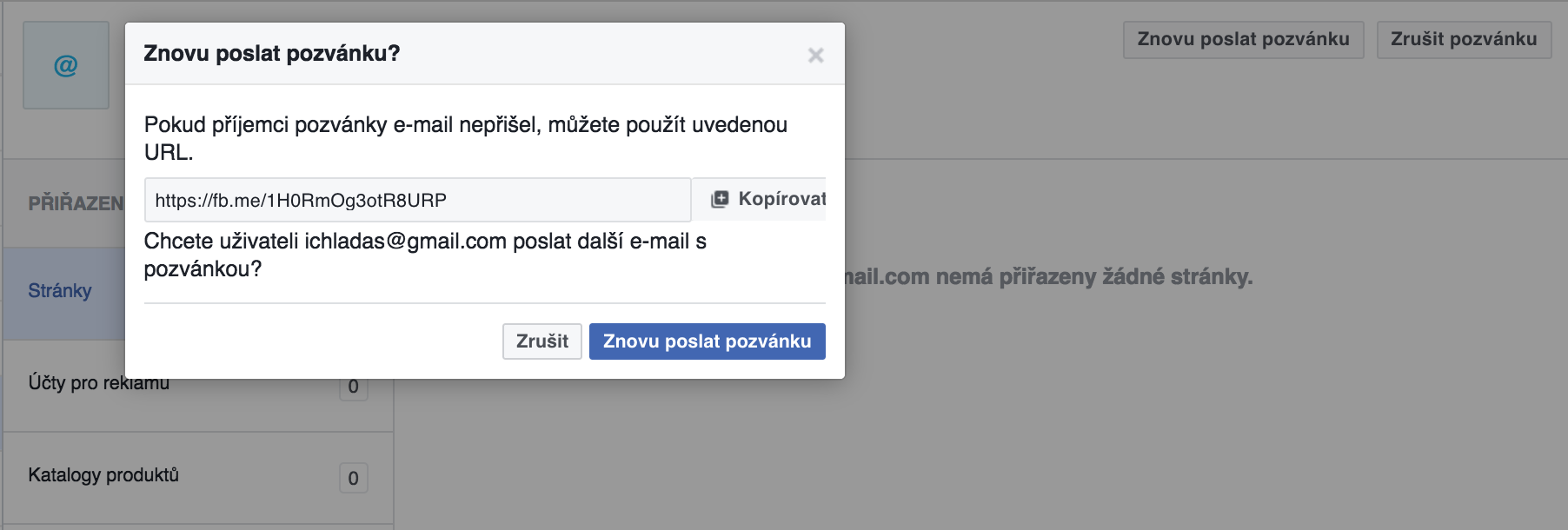Select the fb.me invitation URL field
Viewport: 1568px width, 530px height.
[417, 200]
